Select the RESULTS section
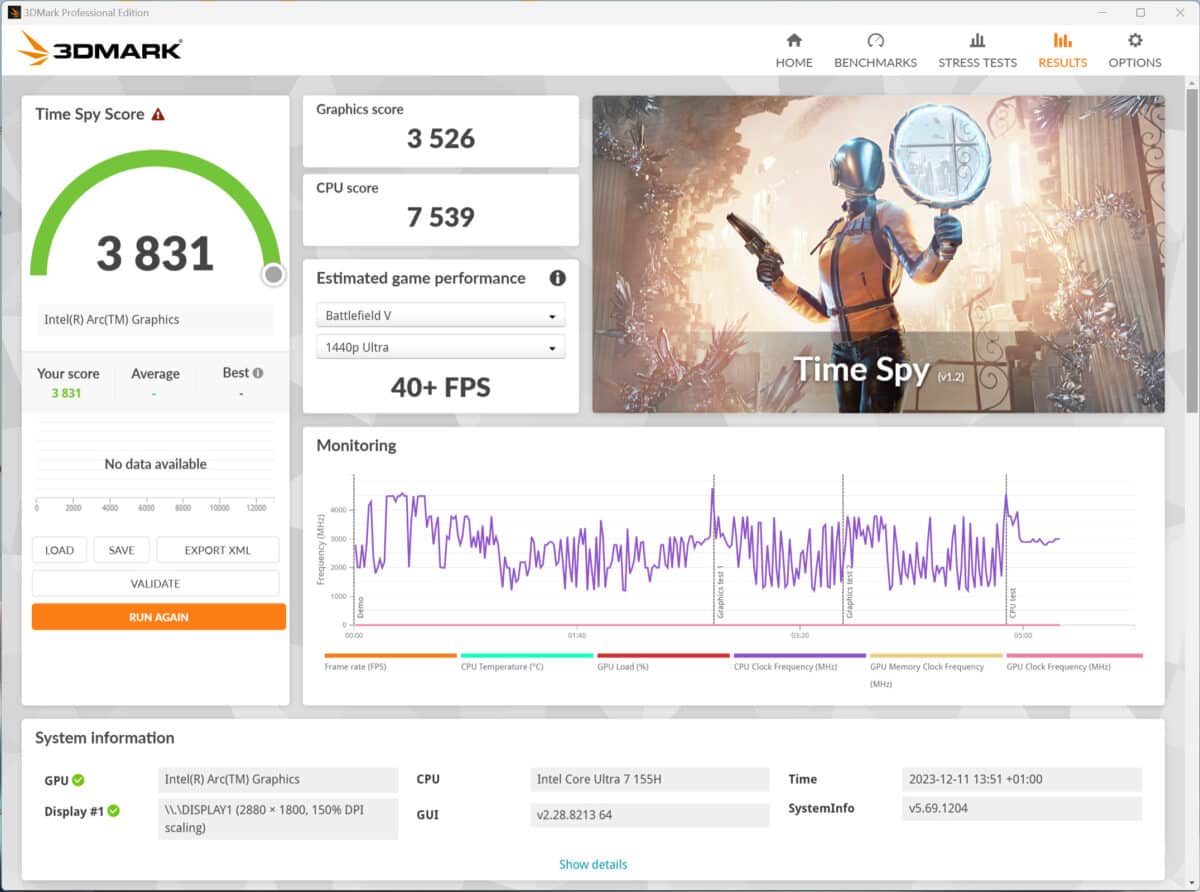The width and height of the screenshot is (1200, 892). coord(1062,50)
